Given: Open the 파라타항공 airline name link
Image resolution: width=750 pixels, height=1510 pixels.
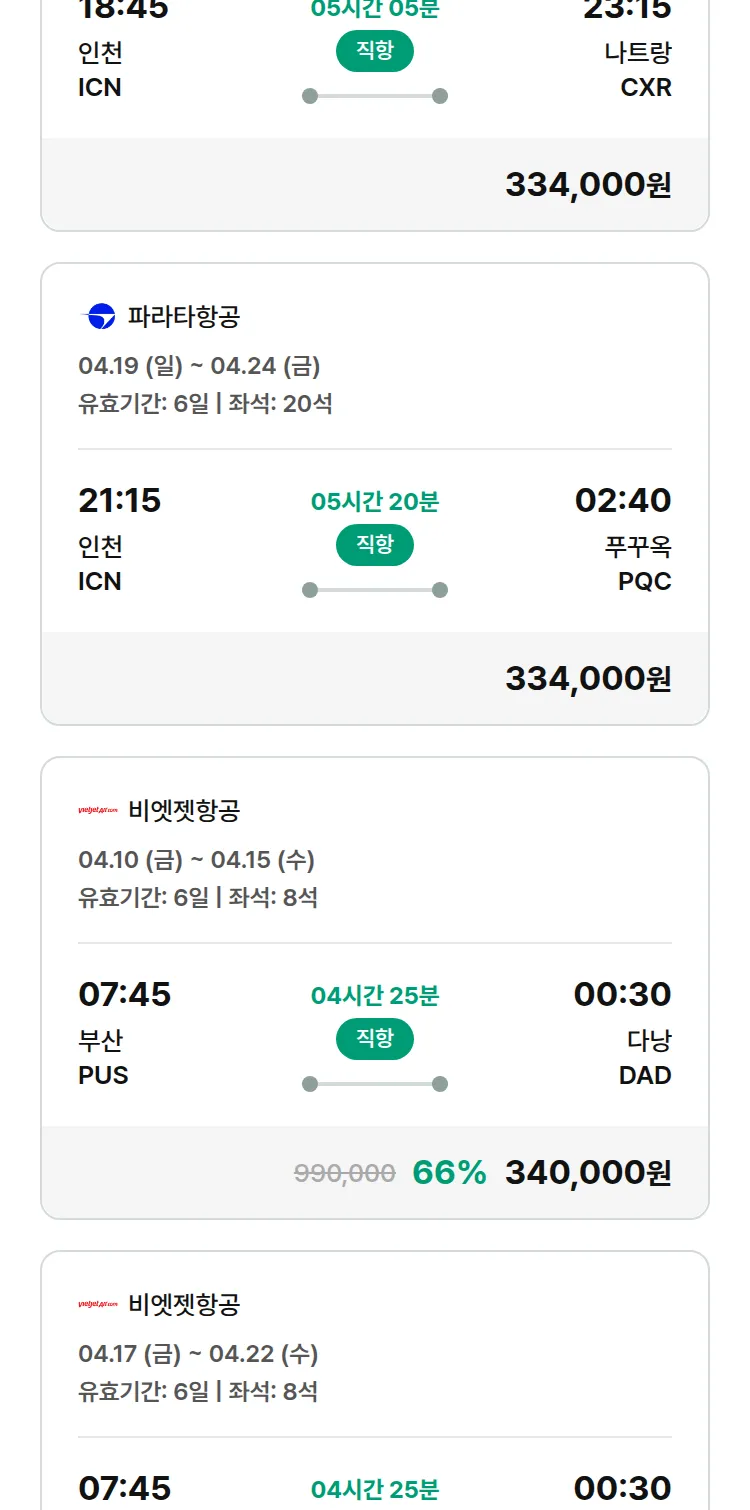Looking at the screenshot, I should [x=184, y=317].
